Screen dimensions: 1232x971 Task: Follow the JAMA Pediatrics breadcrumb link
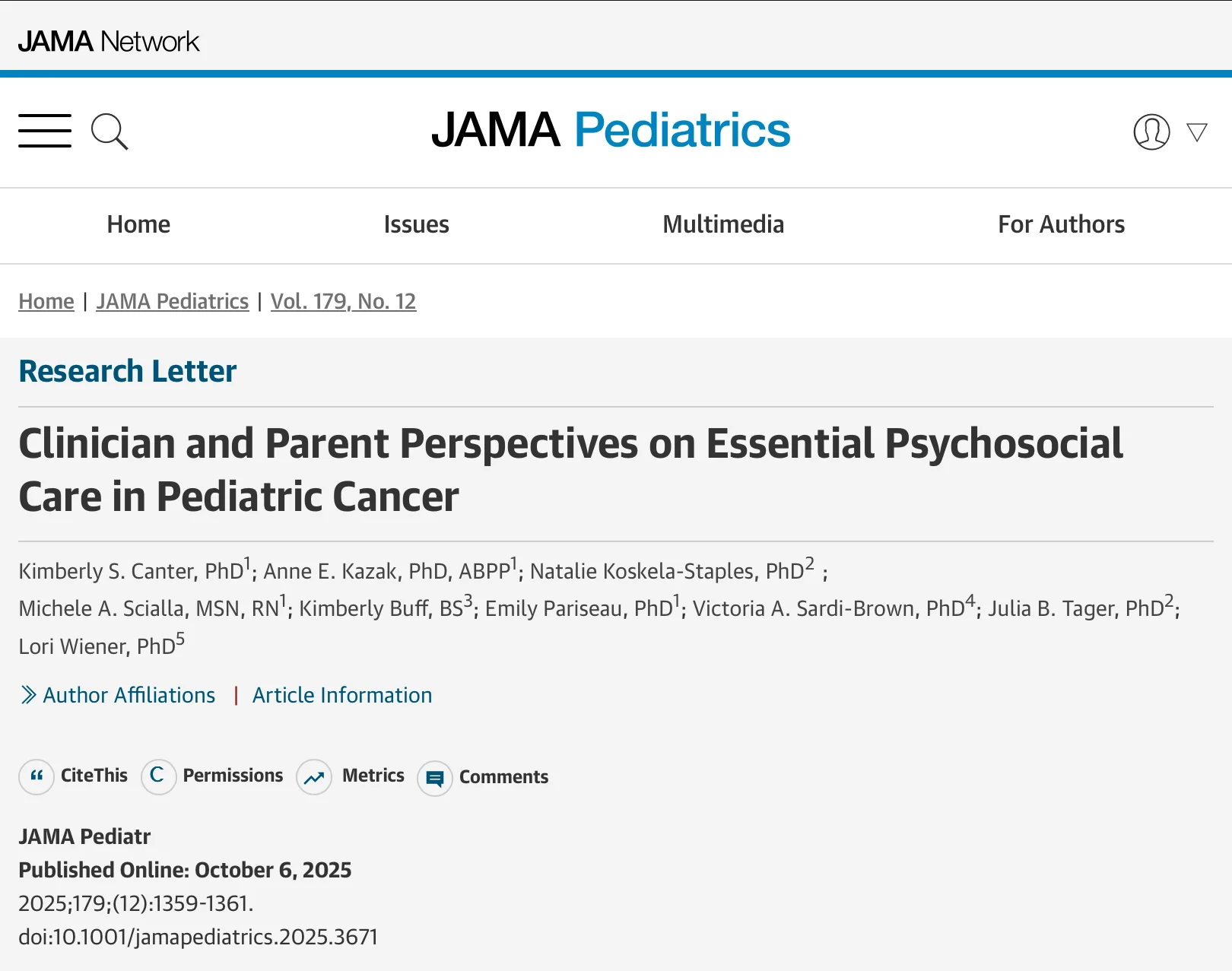[x=173, y=301]
